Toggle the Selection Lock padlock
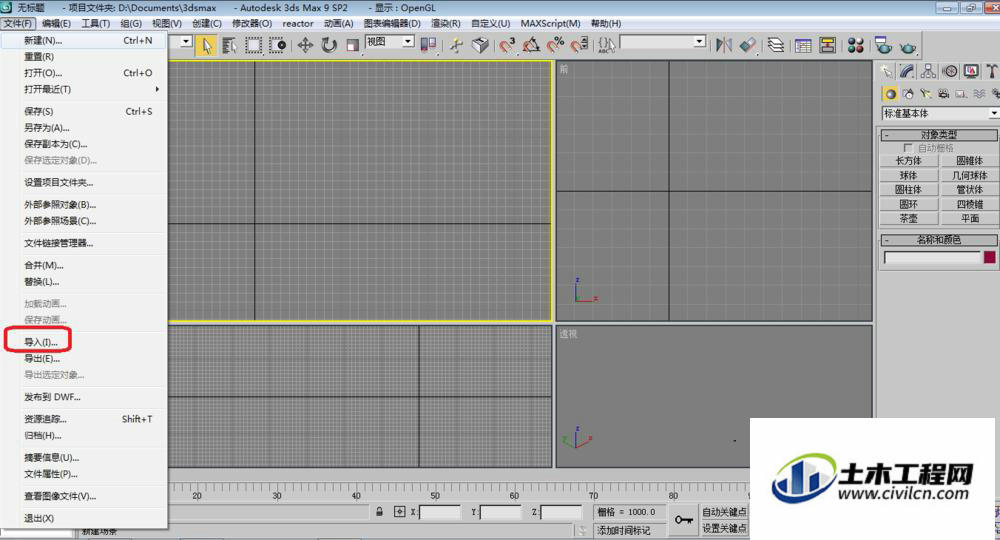 [379, 511]
